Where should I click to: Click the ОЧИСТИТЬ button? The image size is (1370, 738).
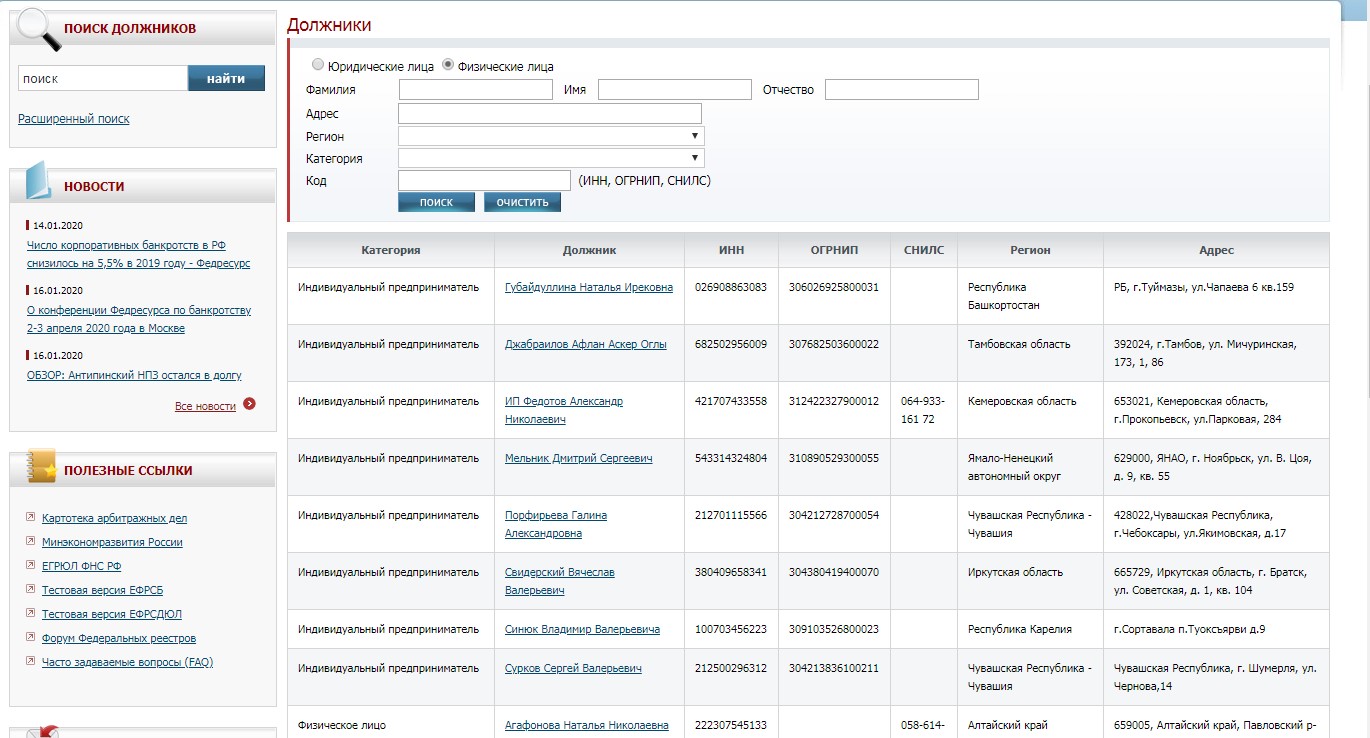[x=522, y=202]
